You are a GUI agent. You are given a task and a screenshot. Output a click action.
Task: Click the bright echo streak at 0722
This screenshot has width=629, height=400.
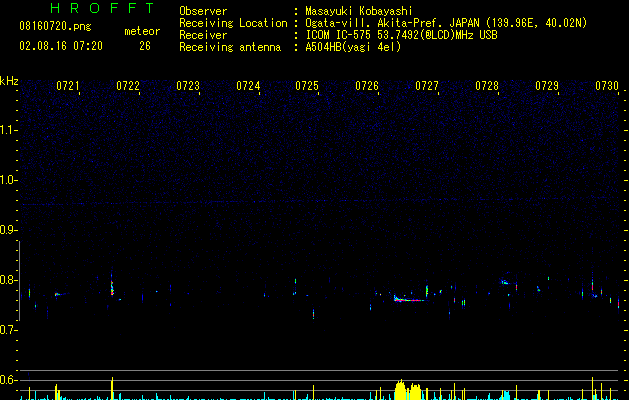[112, 286]
